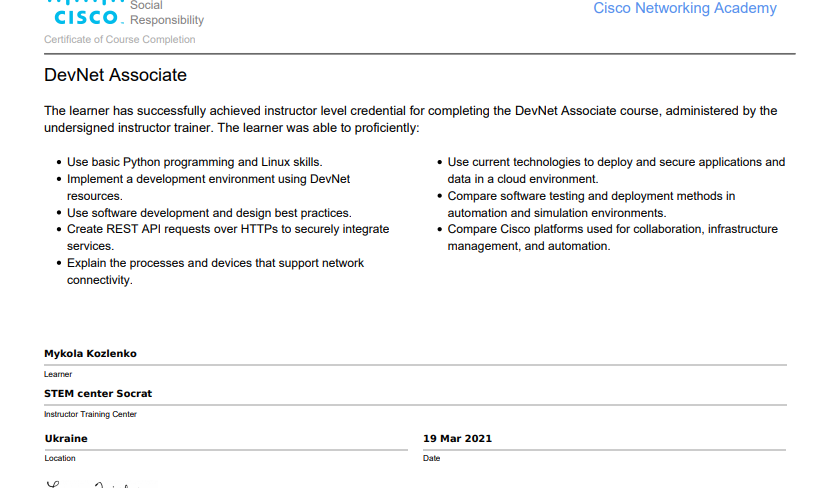Click the software development best practices bullet
Screen dimensions: 838x488
[208, 213]
